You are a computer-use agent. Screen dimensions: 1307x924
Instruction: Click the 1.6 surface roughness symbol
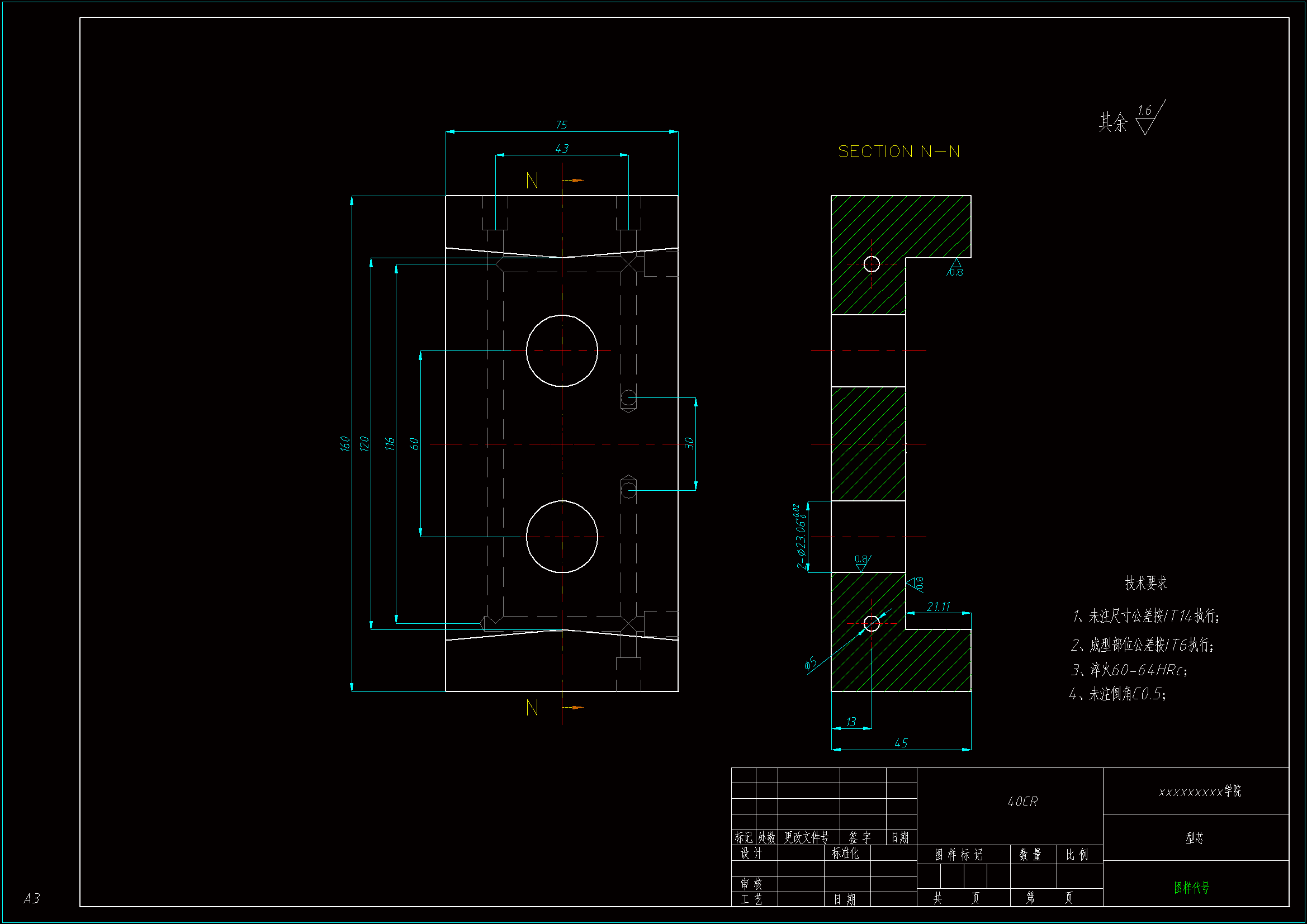1147,119
